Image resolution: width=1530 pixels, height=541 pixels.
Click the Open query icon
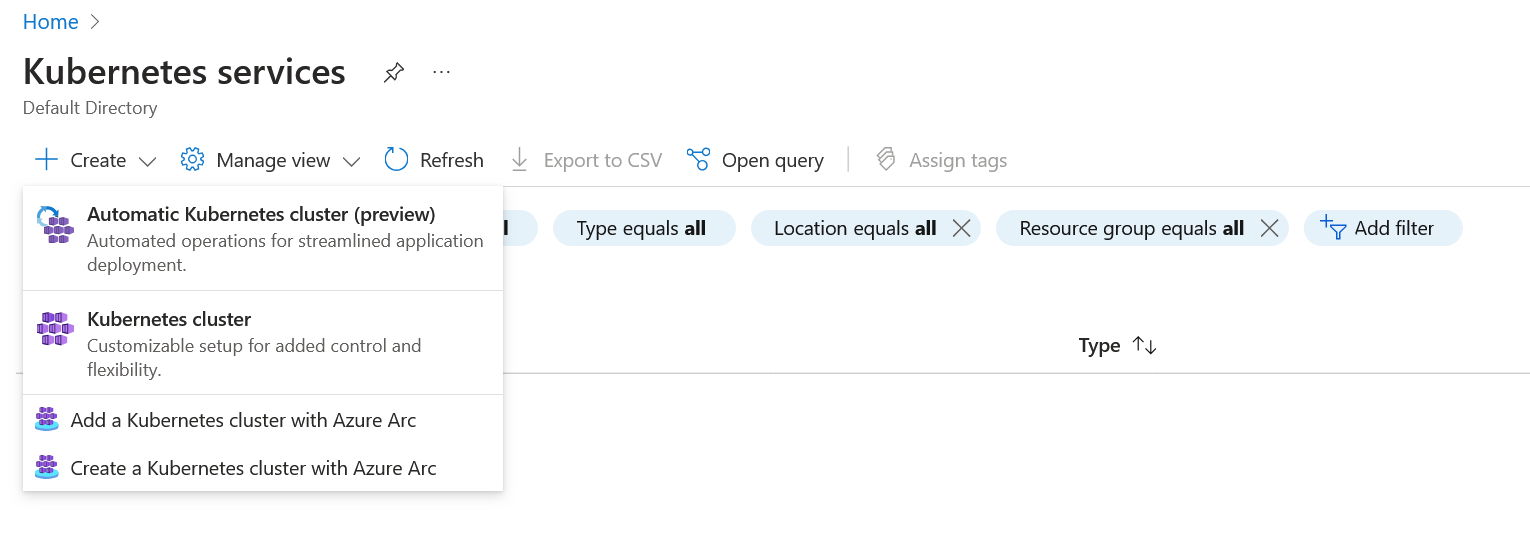pos(698,160)
